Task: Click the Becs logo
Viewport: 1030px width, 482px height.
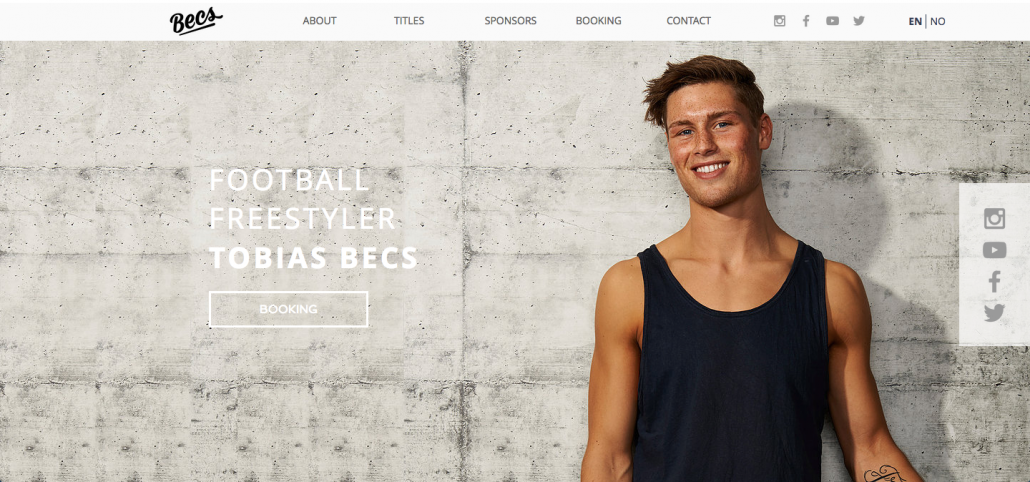Action: pos(196,20)
